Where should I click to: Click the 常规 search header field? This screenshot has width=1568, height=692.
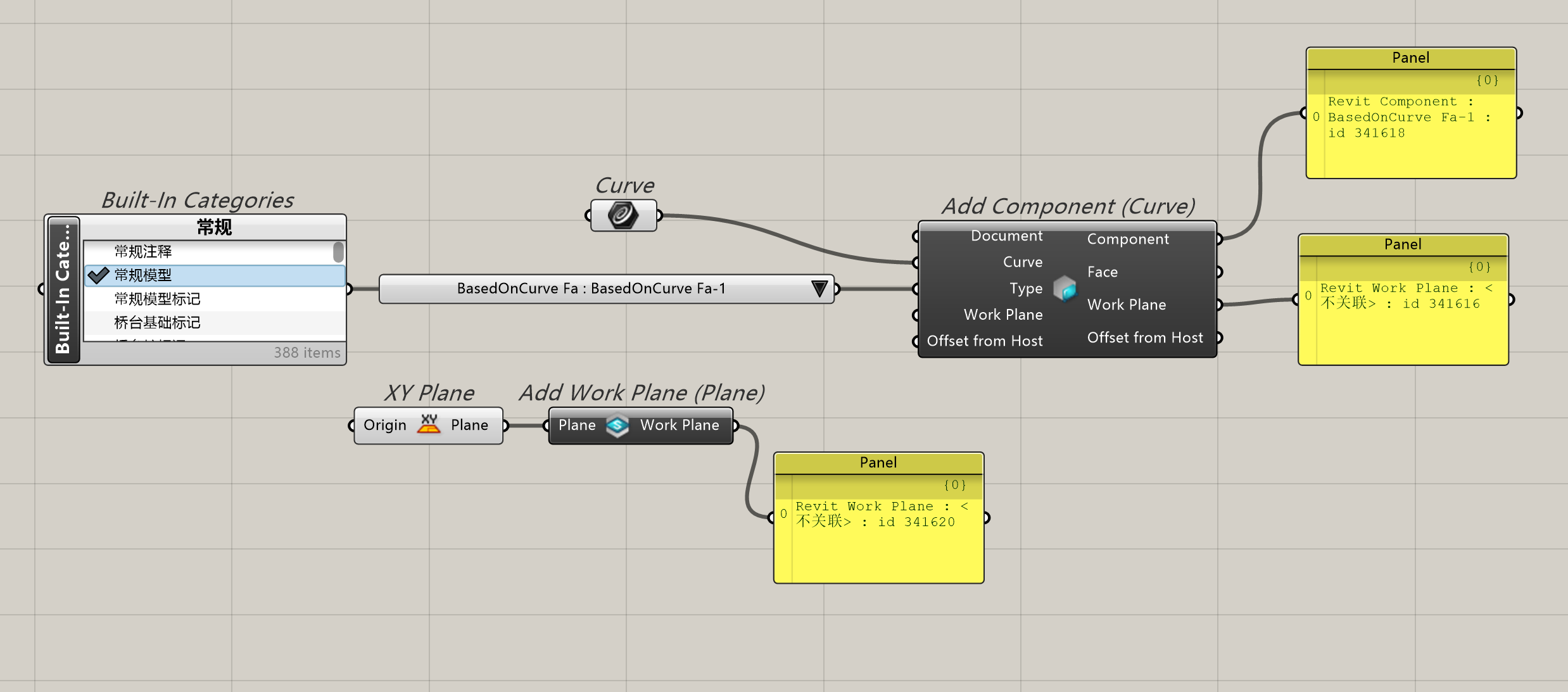(214, 227)
